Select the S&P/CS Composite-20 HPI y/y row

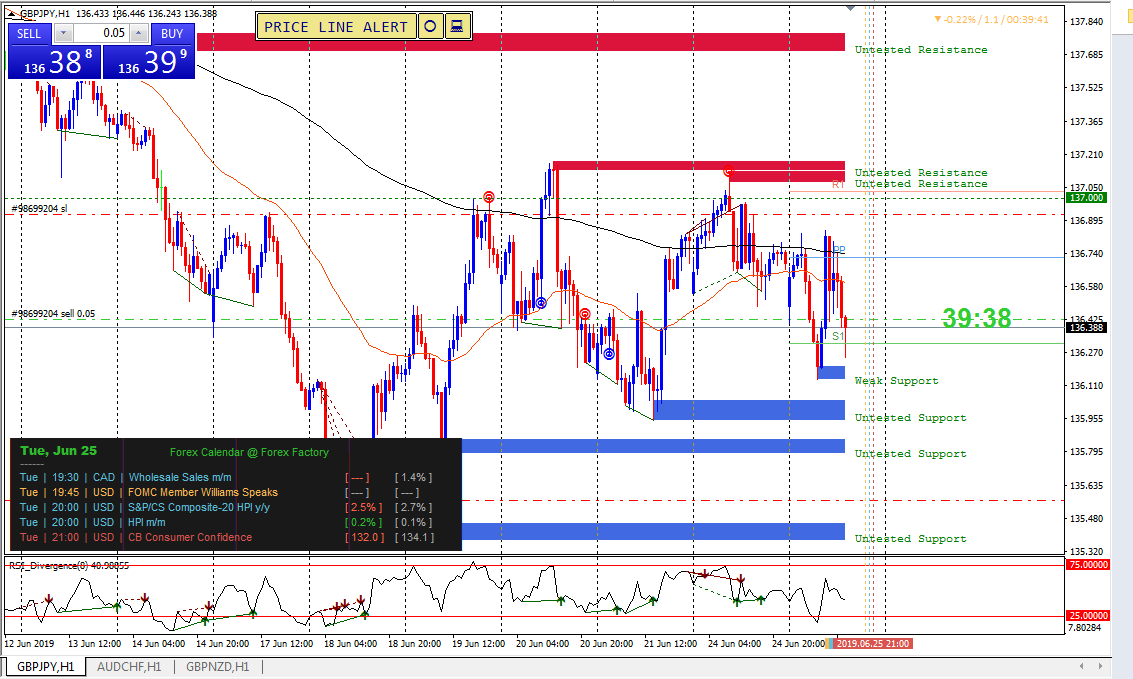pyautogui.click(x=227, y=508)
